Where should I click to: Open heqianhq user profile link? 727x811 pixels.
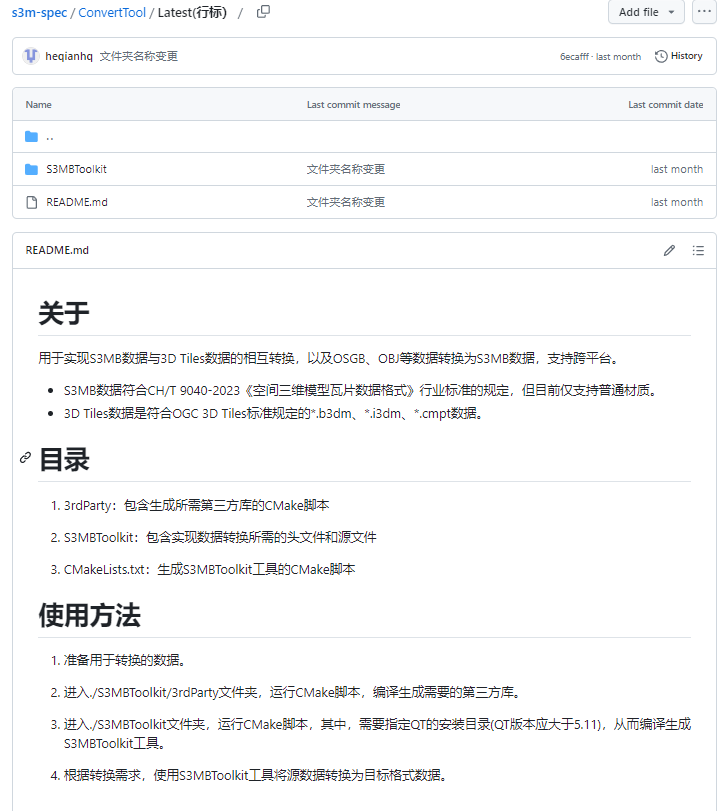pyautogui.click(x=69, y=56)
